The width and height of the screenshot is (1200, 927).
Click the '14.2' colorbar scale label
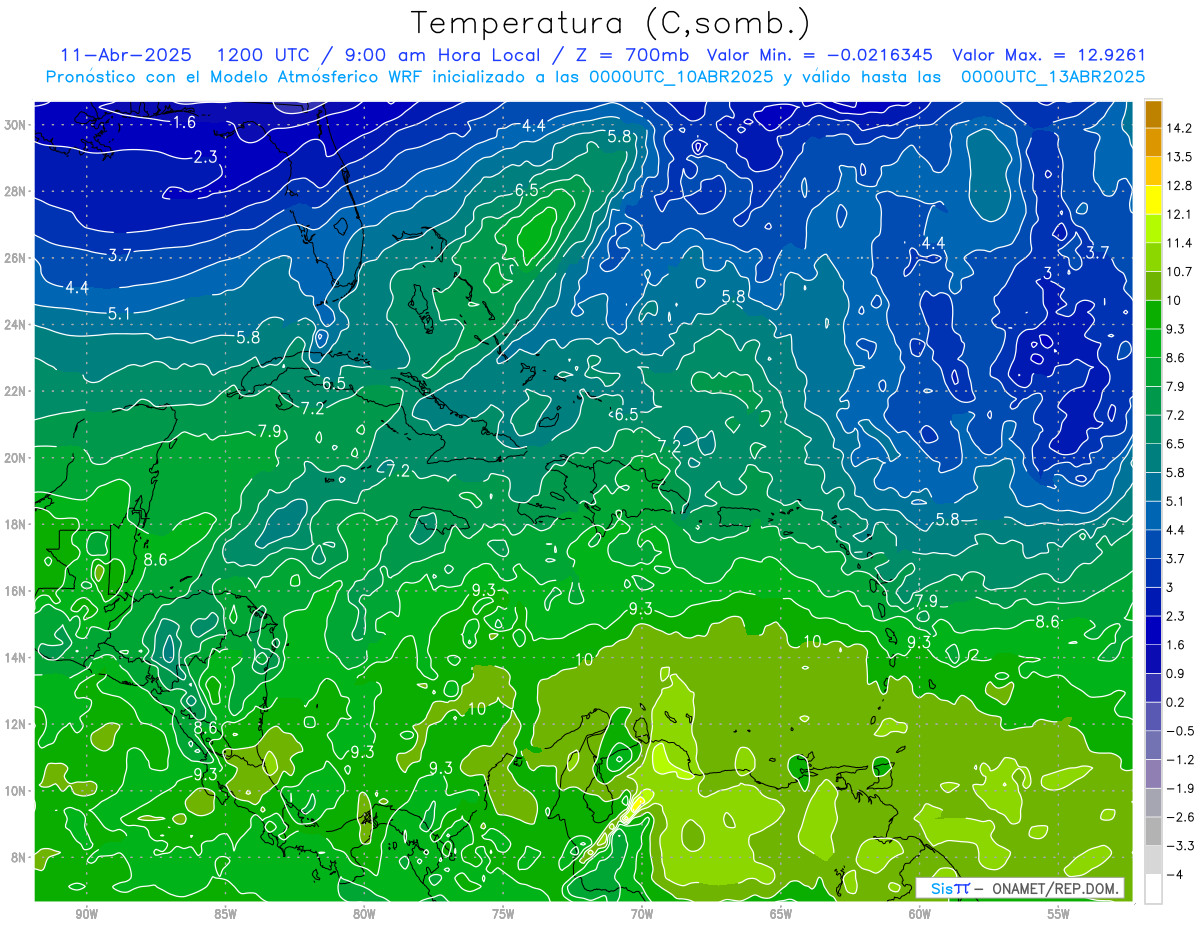coord(1181,128)
